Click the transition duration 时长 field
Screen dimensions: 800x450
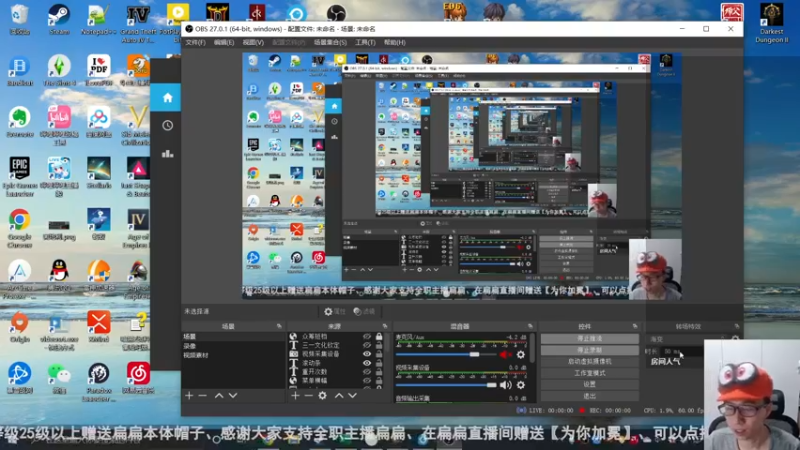[x=682, y=352]
